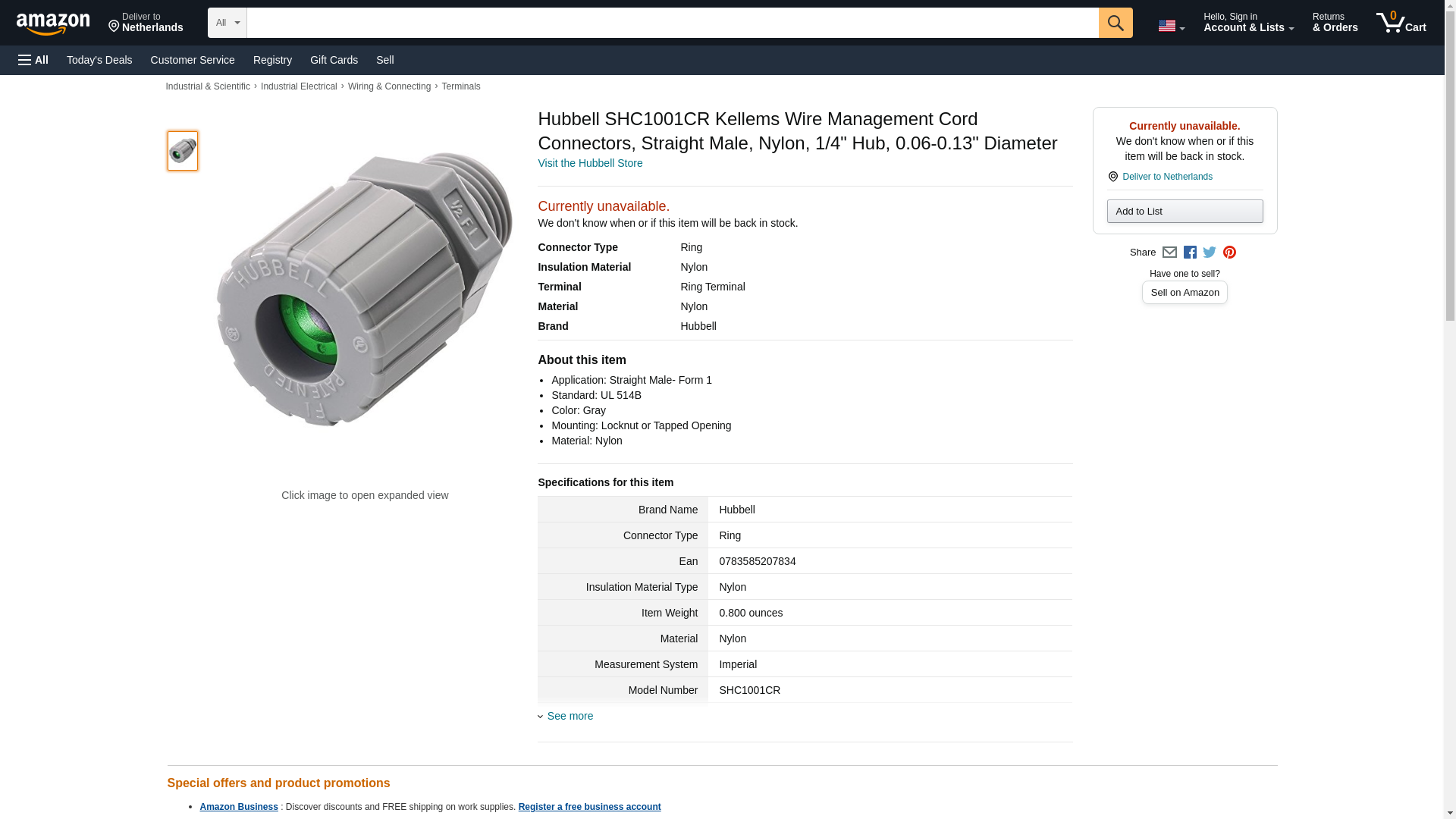
Task: Share product via email icon
Action: click(1169, 253)
